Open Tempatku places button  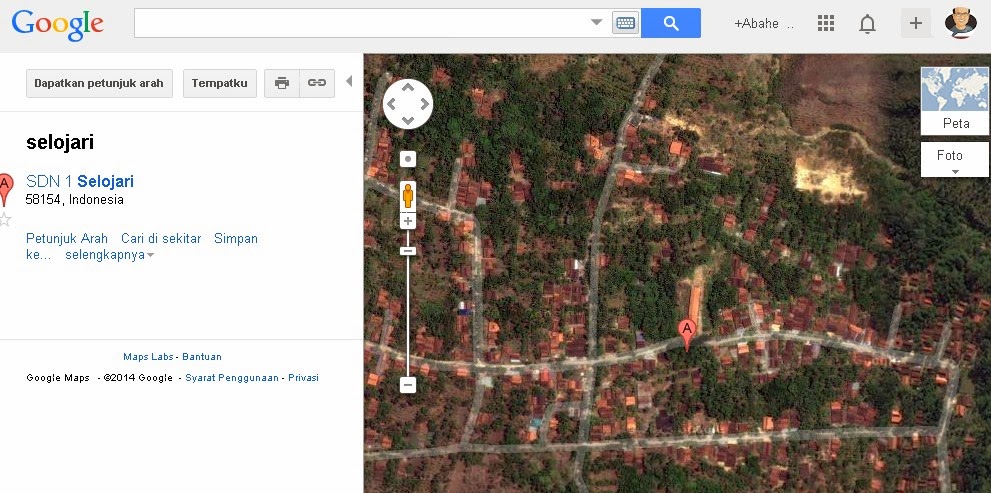220,83
